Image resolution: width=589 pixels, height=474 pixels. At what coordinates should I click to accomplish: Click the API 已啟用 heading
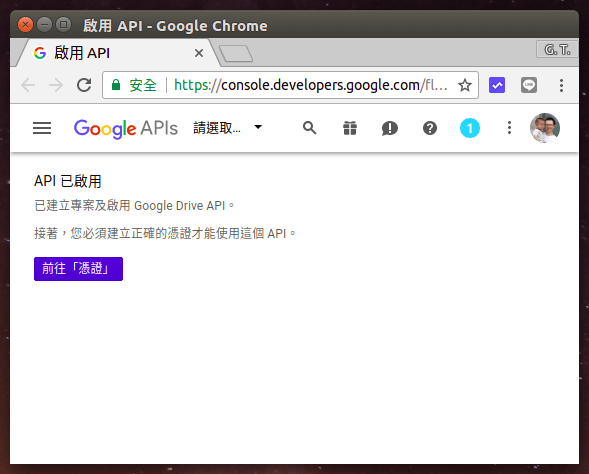click(x=68, y=181)
